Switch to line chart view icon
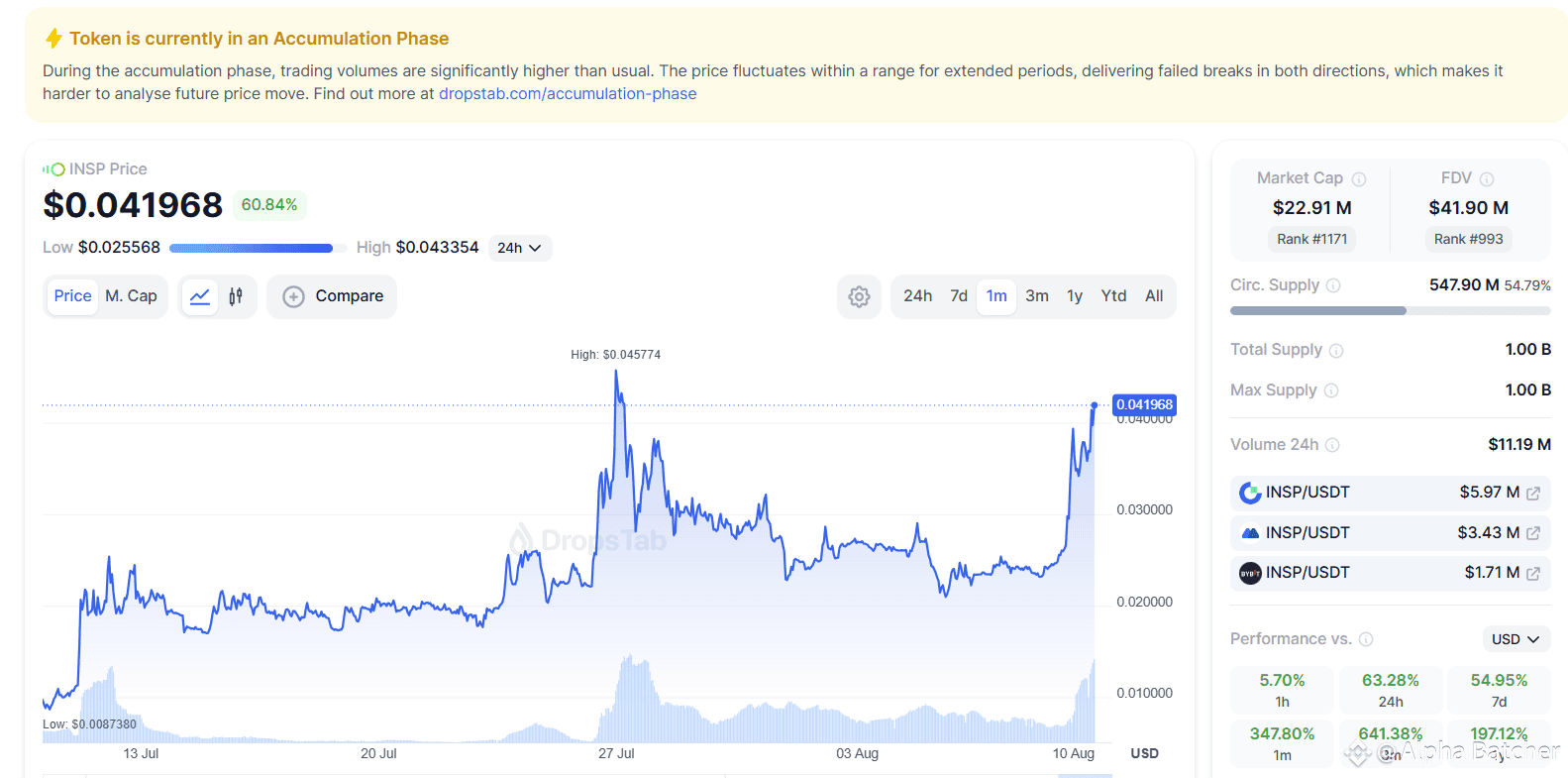Screen dimensions: 1568x778 point(200,296)
